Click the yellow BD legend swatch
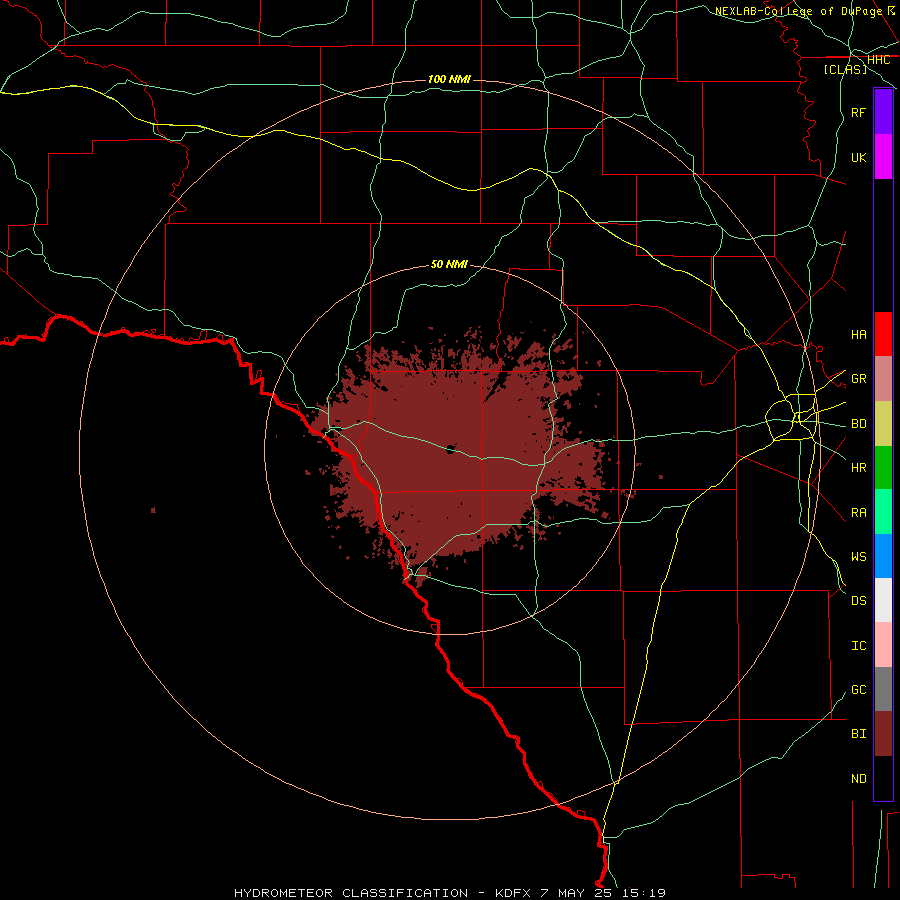The image size is (900, 900). point(883,424)
